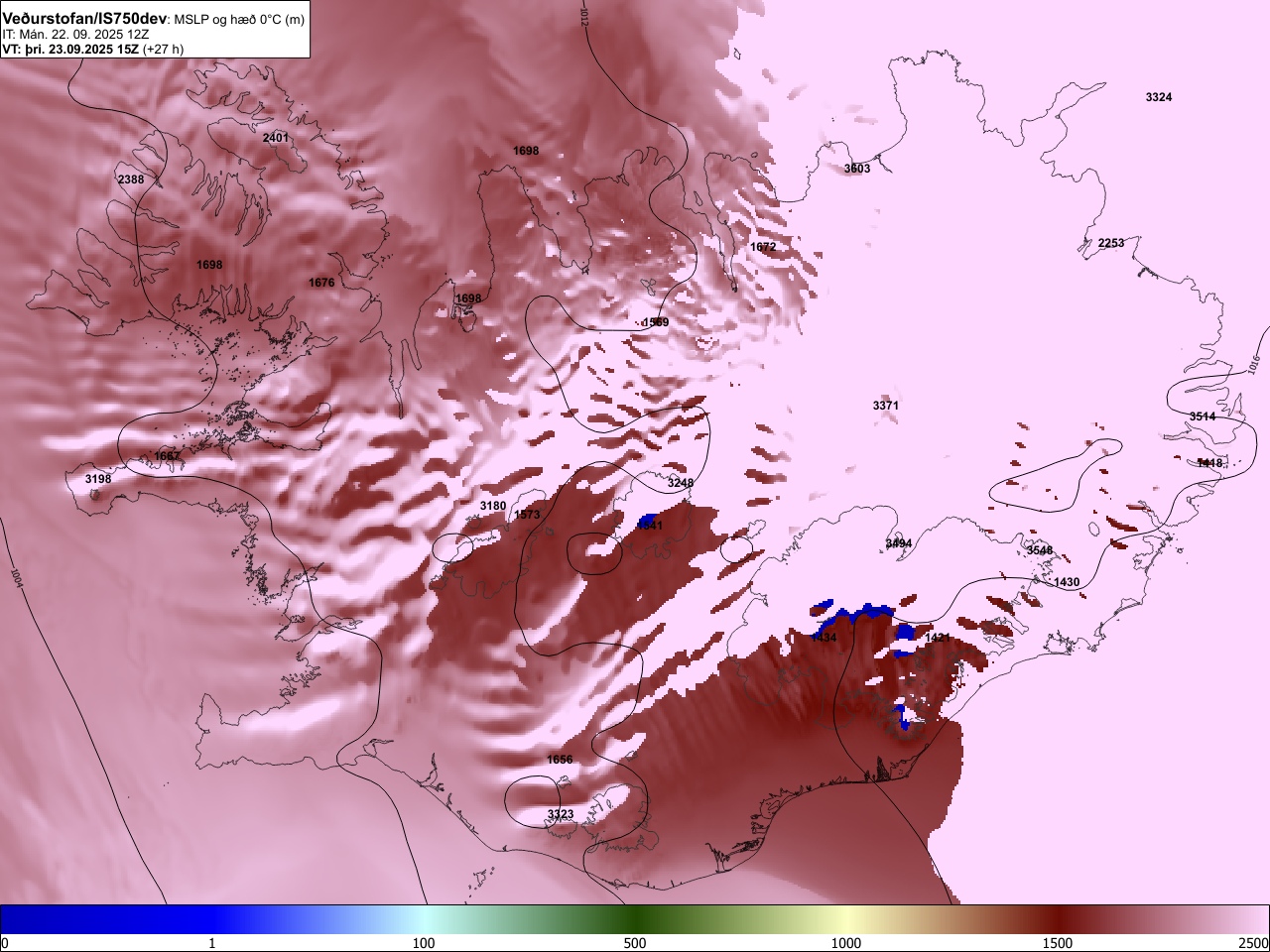Click the 'IT: Mán. 22. 09. 2025 12Z' line
The width and height of the screenshot is (1270, 952).
point(76,34)
